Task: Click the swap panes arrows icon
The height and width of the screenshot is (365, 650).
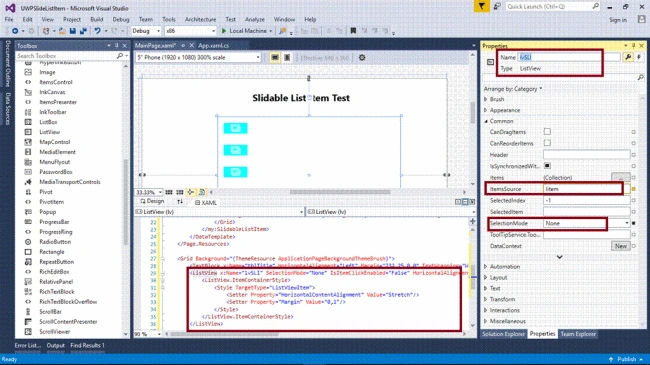Action: 180,202
